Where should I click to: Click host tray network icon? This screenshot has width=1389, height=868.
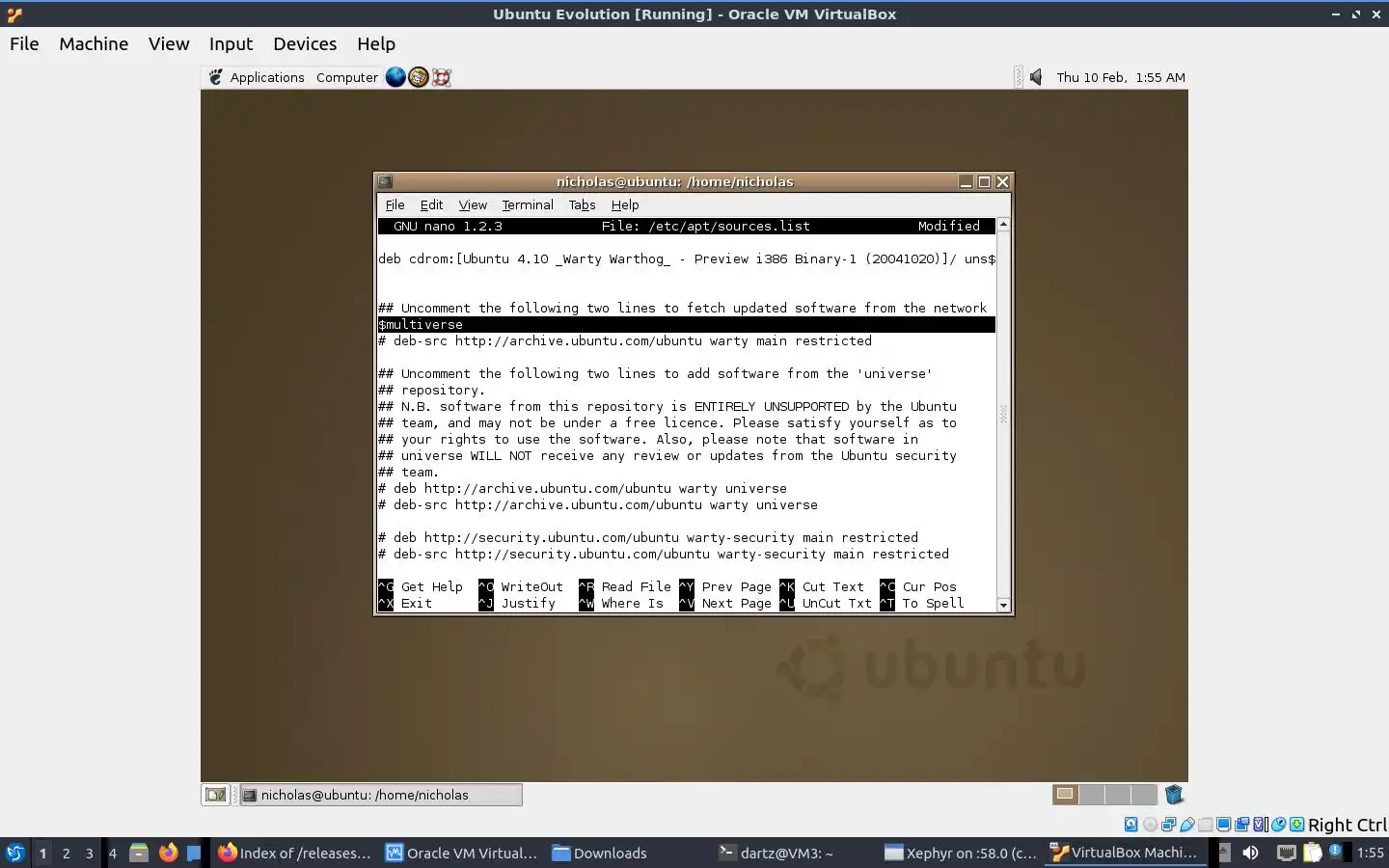pyautogui.click(x=1286, y=853)
